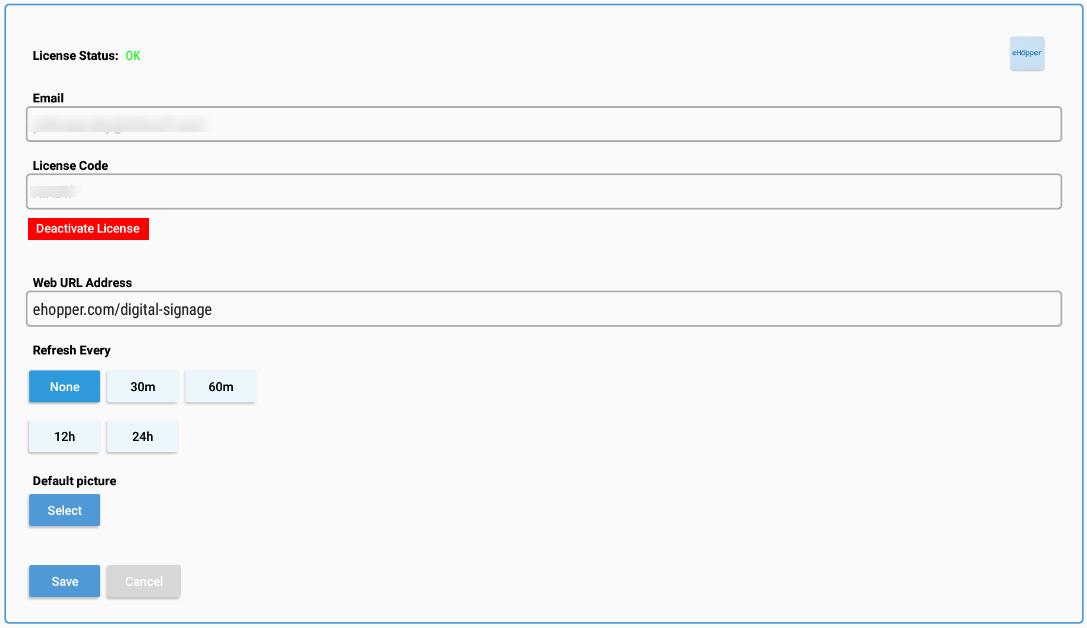Click the Refresh Every label

point(71,350)
